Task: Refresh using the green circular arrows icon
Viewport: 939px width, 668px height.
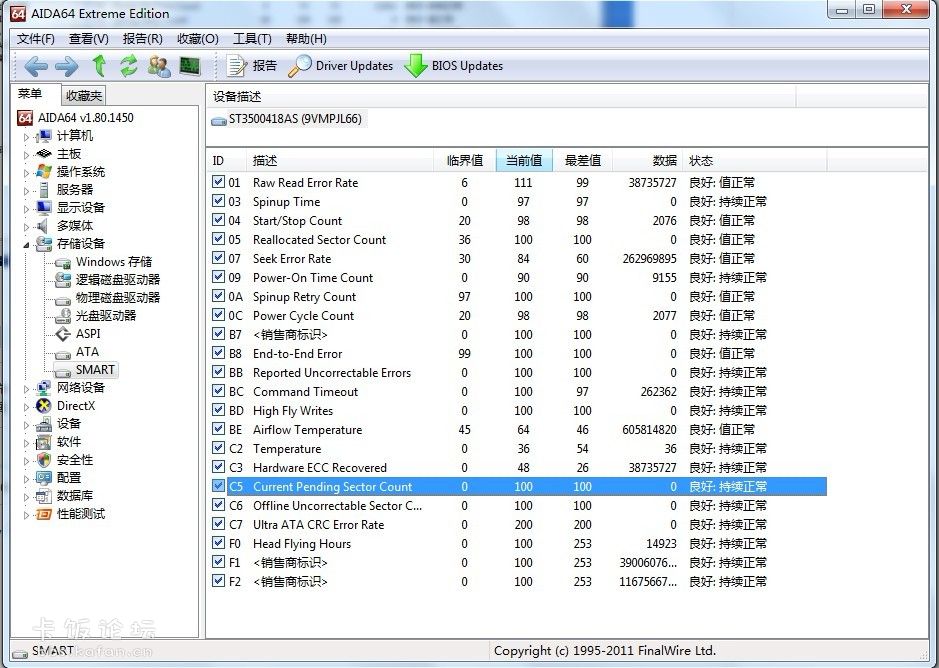Action: coord(129,66)
